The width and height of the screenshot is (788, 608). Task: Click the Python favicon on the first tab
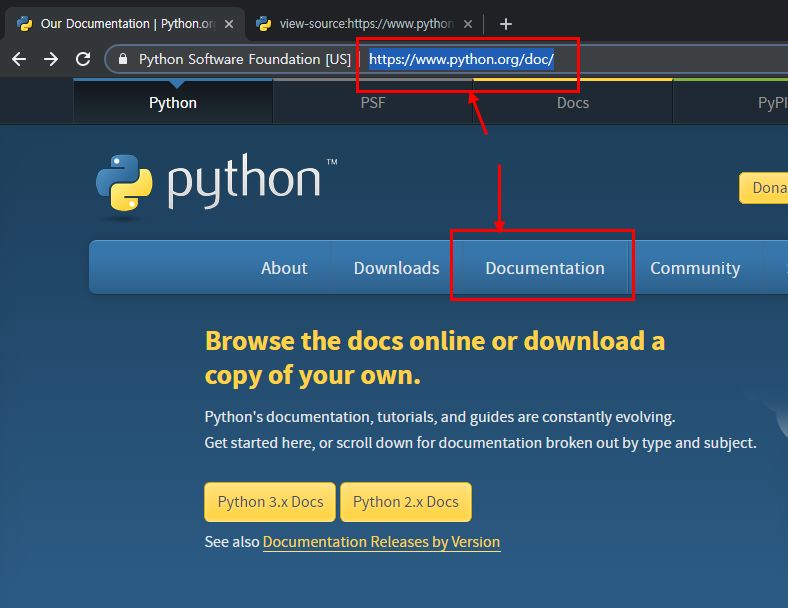pos(25,24)
